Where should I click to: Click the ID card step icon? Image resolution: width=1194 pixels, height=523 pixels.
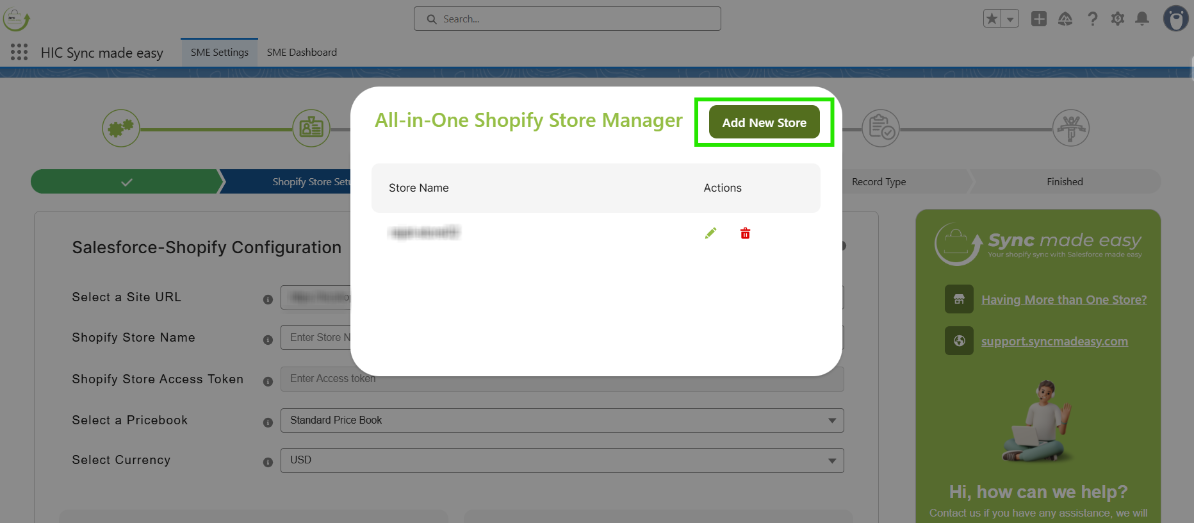pos(311,129)
